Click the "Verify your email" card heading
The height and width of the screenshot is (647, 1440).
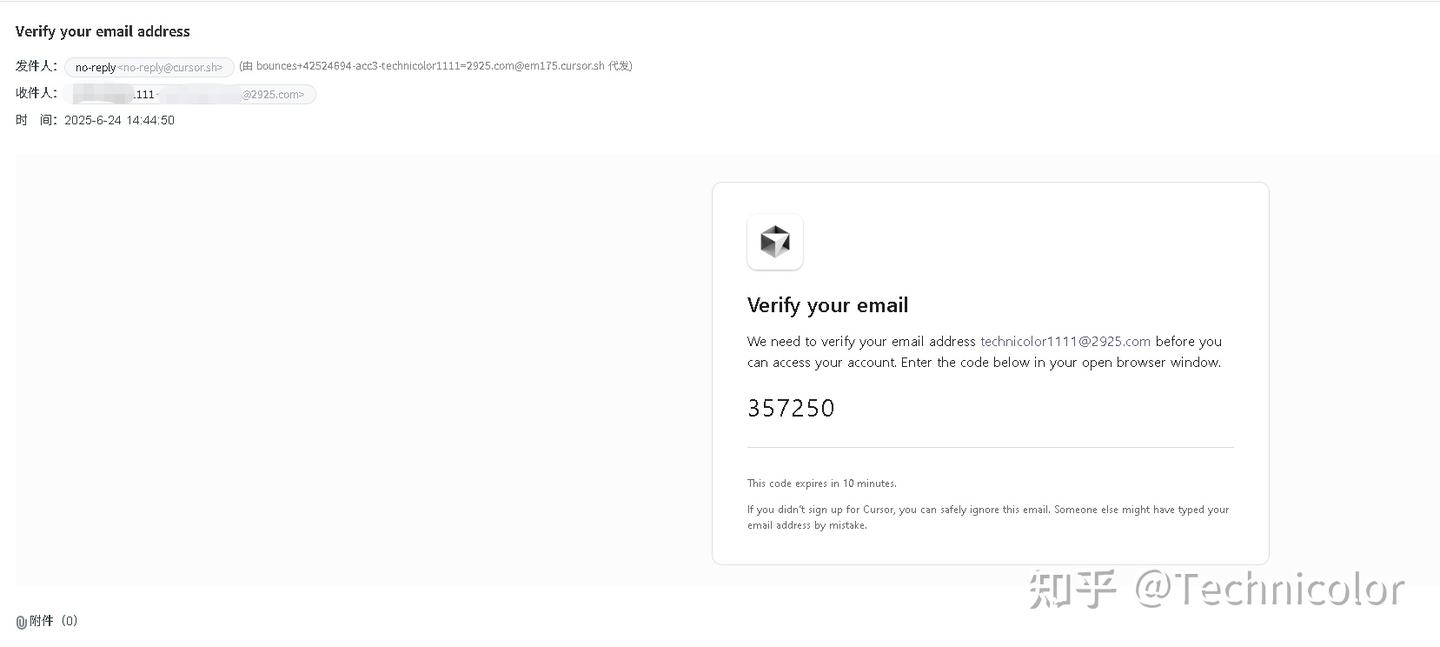(827, 305)
